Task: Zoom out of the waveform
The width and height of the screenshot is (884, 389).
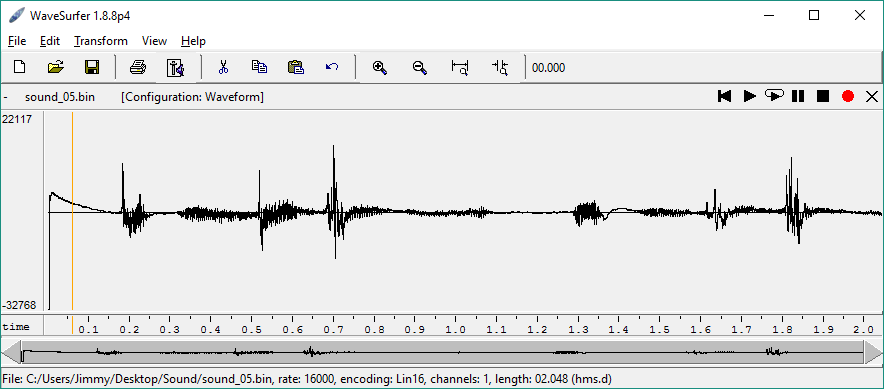Action: pos(419,68)
